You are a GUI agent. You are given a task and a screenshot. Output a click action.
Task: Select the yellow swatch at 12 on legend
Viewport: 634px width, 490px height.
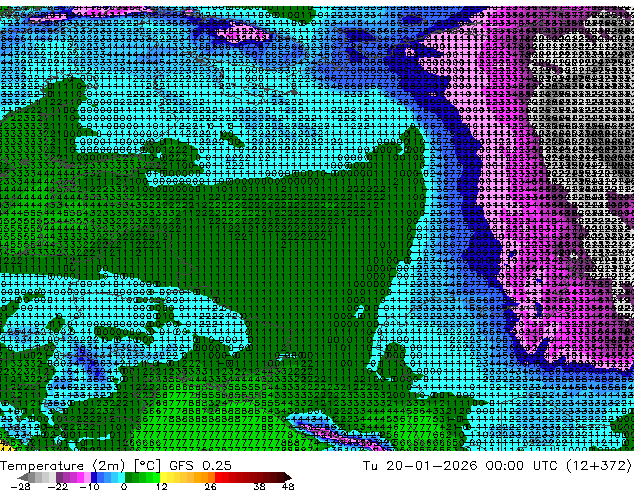[x=163, y=477]
